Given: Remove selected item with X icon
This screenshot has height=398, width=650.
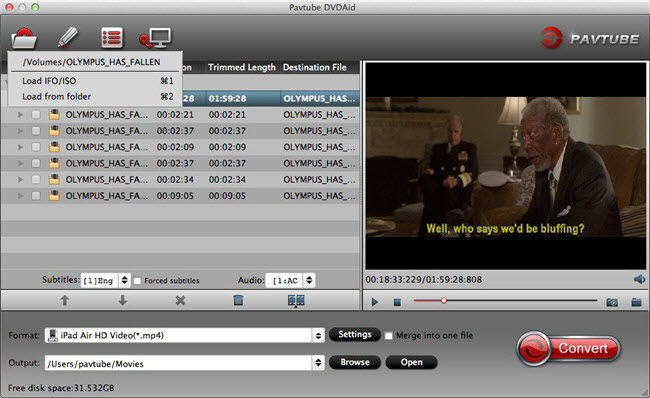Looking at the screenshot, I should tap(180, 300).
